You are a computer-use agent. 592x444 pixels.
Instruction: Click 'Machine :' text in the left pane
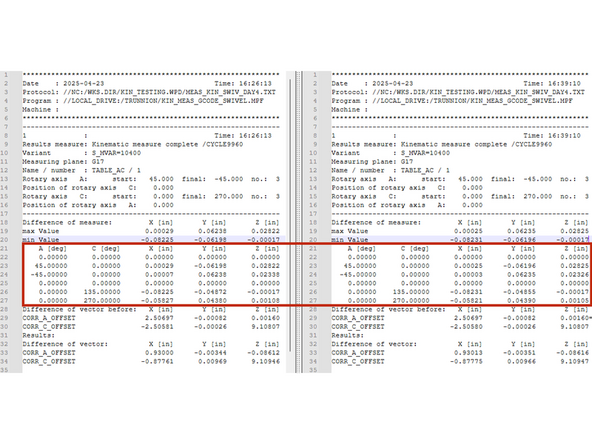41,109
